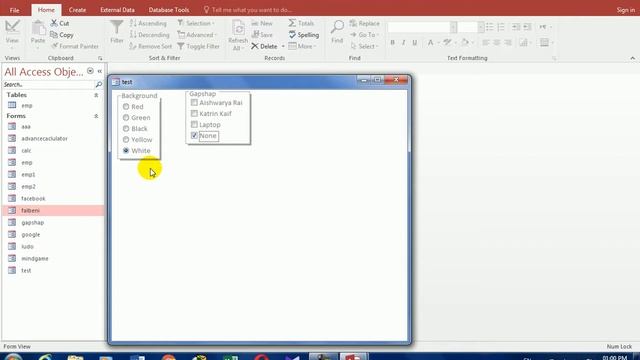
Task: Collapse navigation pane with double chevron
Action: point(100,71)
